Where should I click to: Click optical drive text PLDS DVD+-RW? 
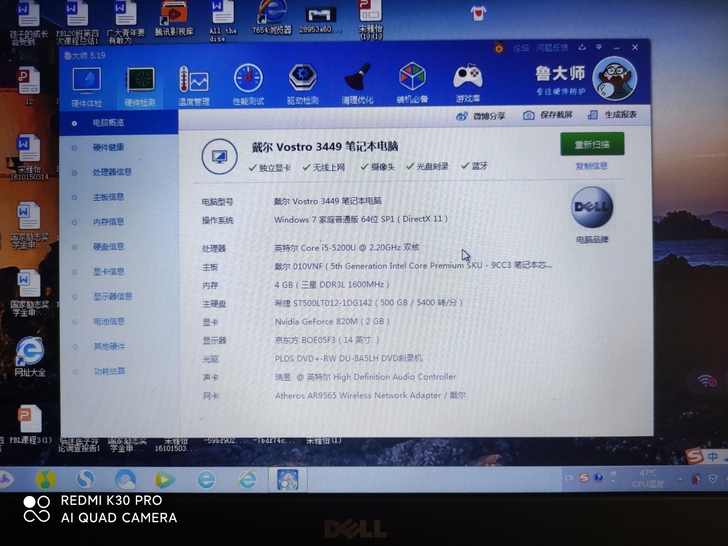(349, 358)
